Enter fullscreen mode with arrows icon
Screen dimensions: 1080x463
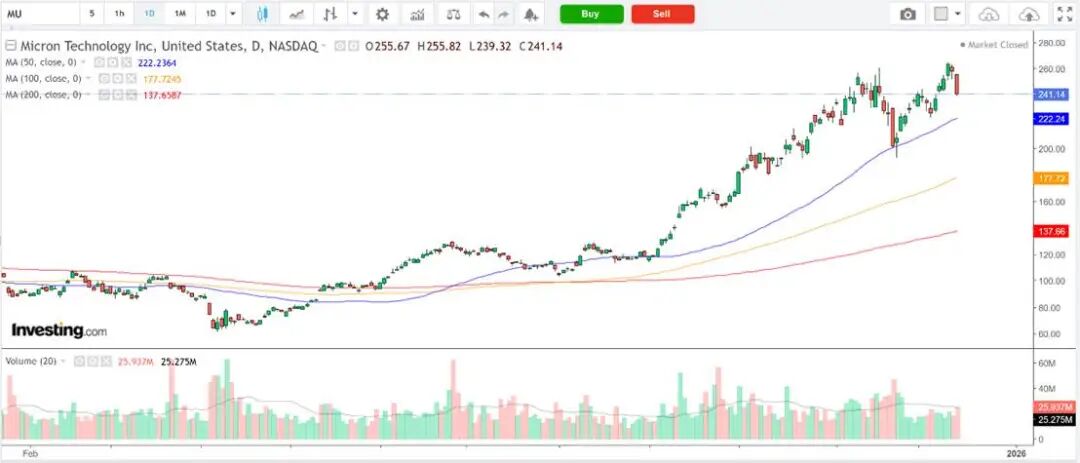click(1064, 14)
